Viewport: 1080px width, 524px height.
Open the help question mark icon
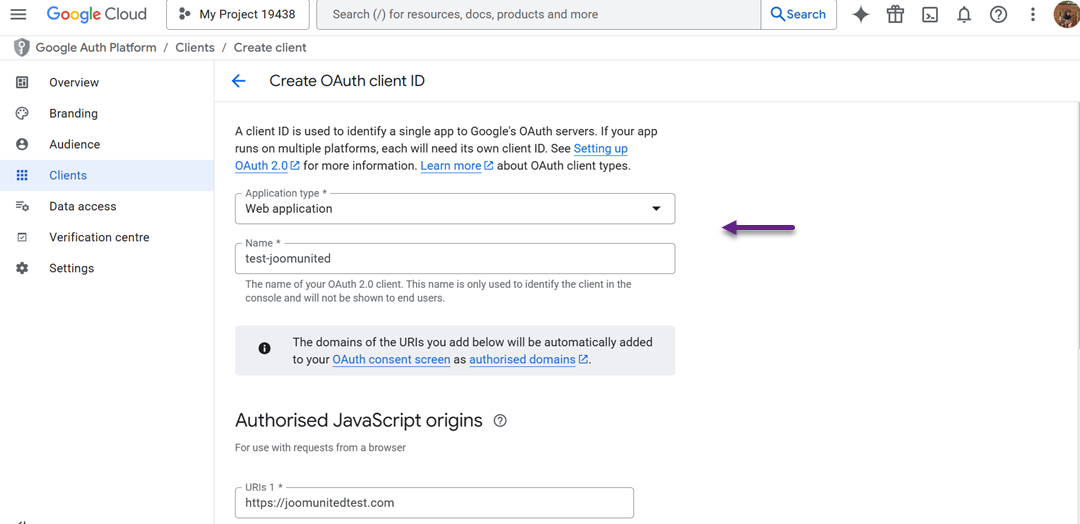[999, 14]
